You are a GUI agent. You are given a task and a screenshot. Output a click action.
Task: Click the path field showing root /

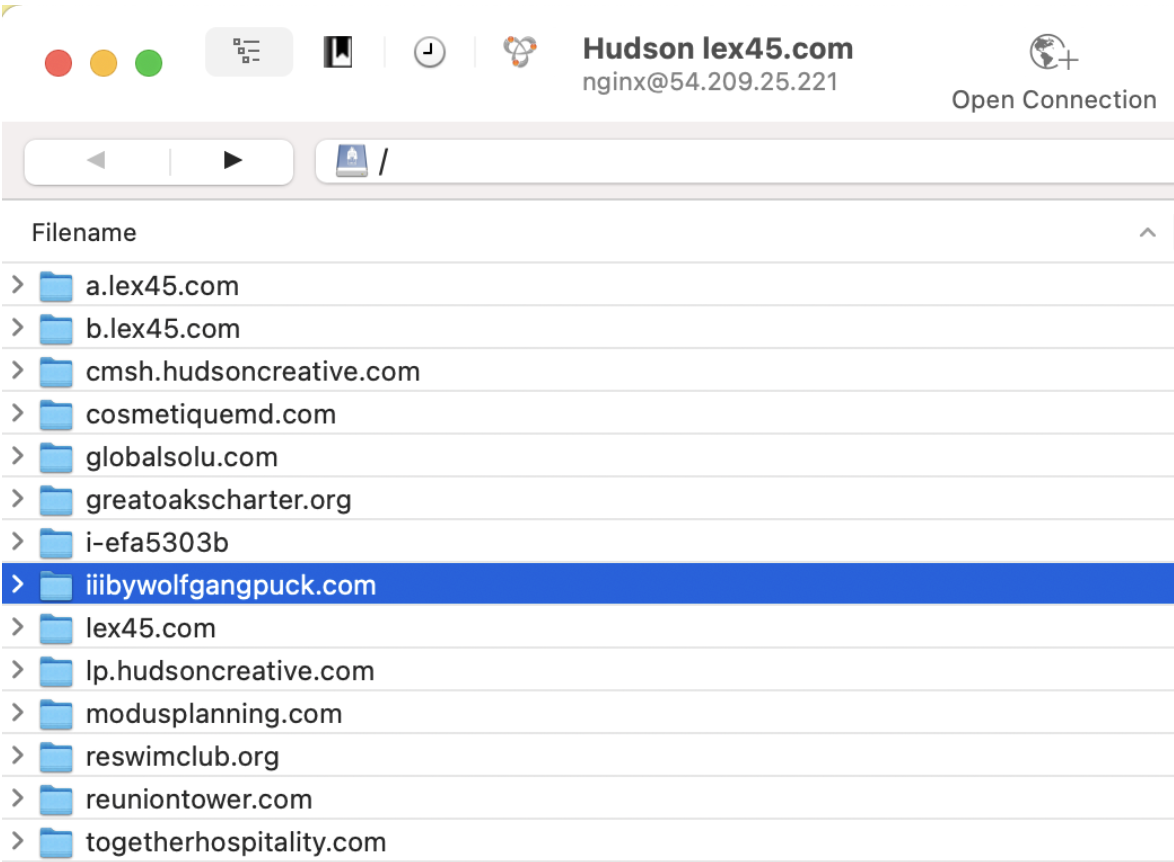point(745,161)
